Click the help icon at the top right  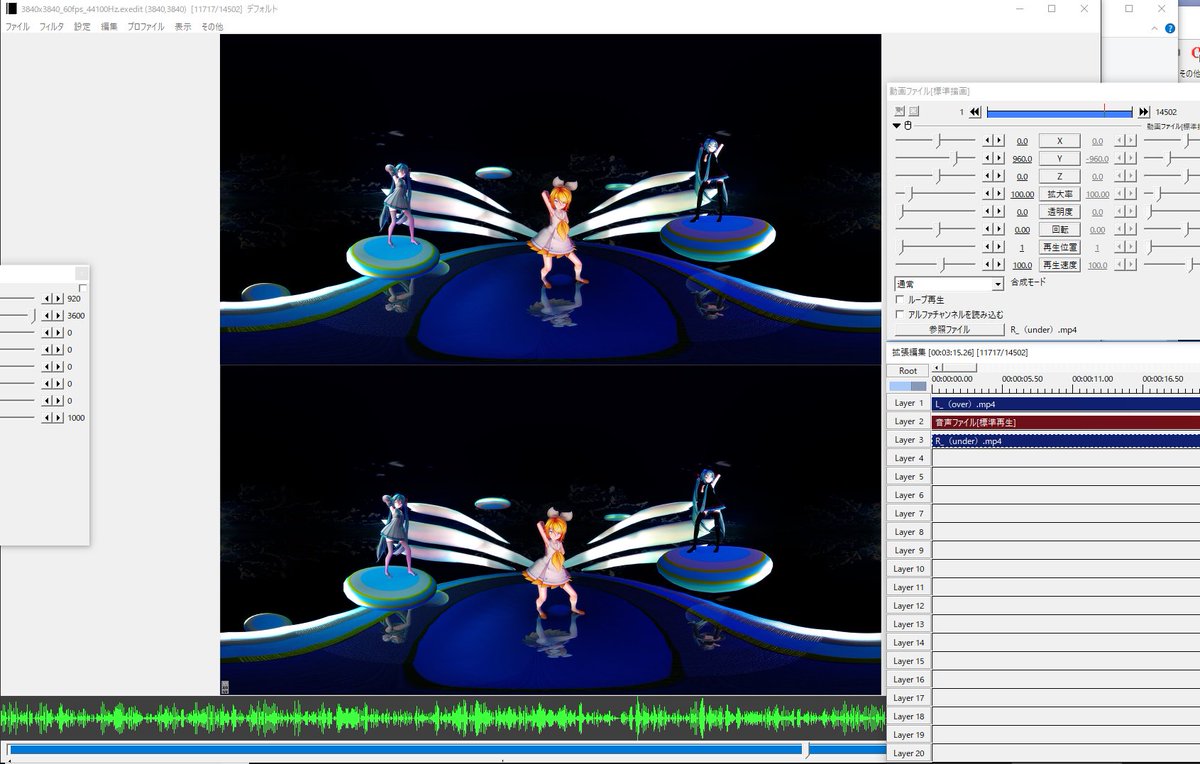[1170, 29]
